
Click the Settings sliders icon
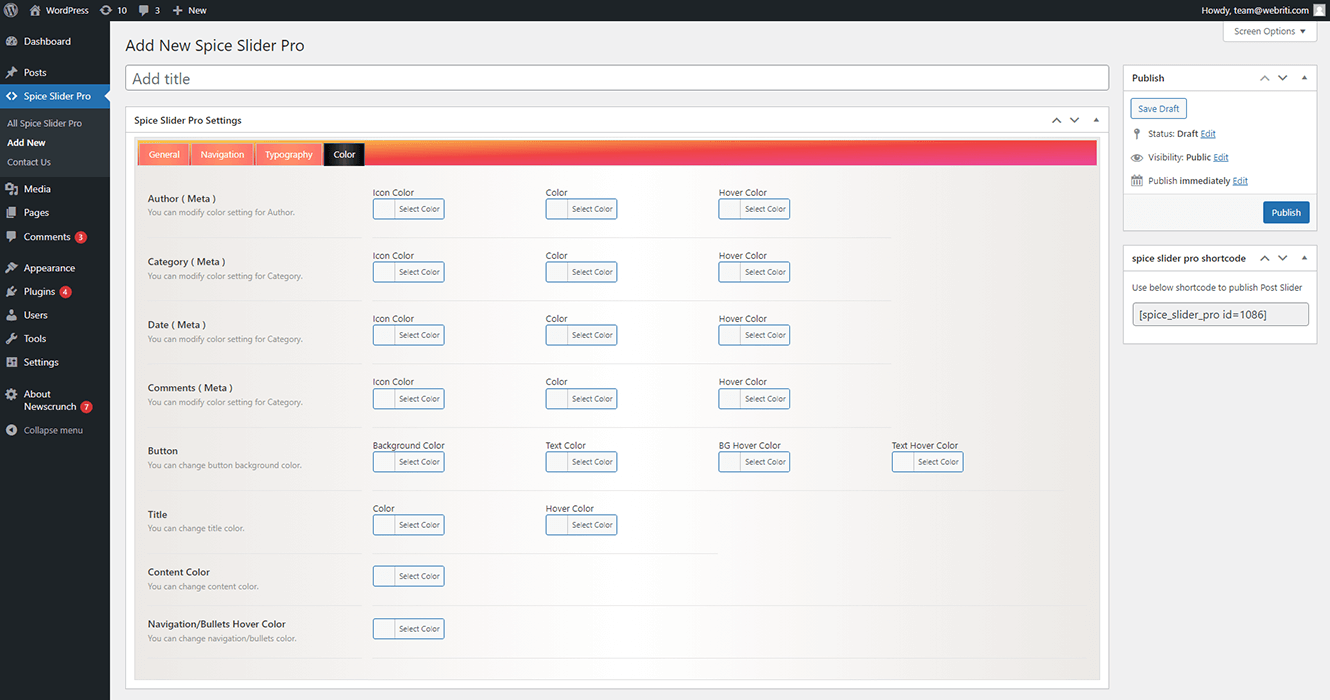pos(12,362)
